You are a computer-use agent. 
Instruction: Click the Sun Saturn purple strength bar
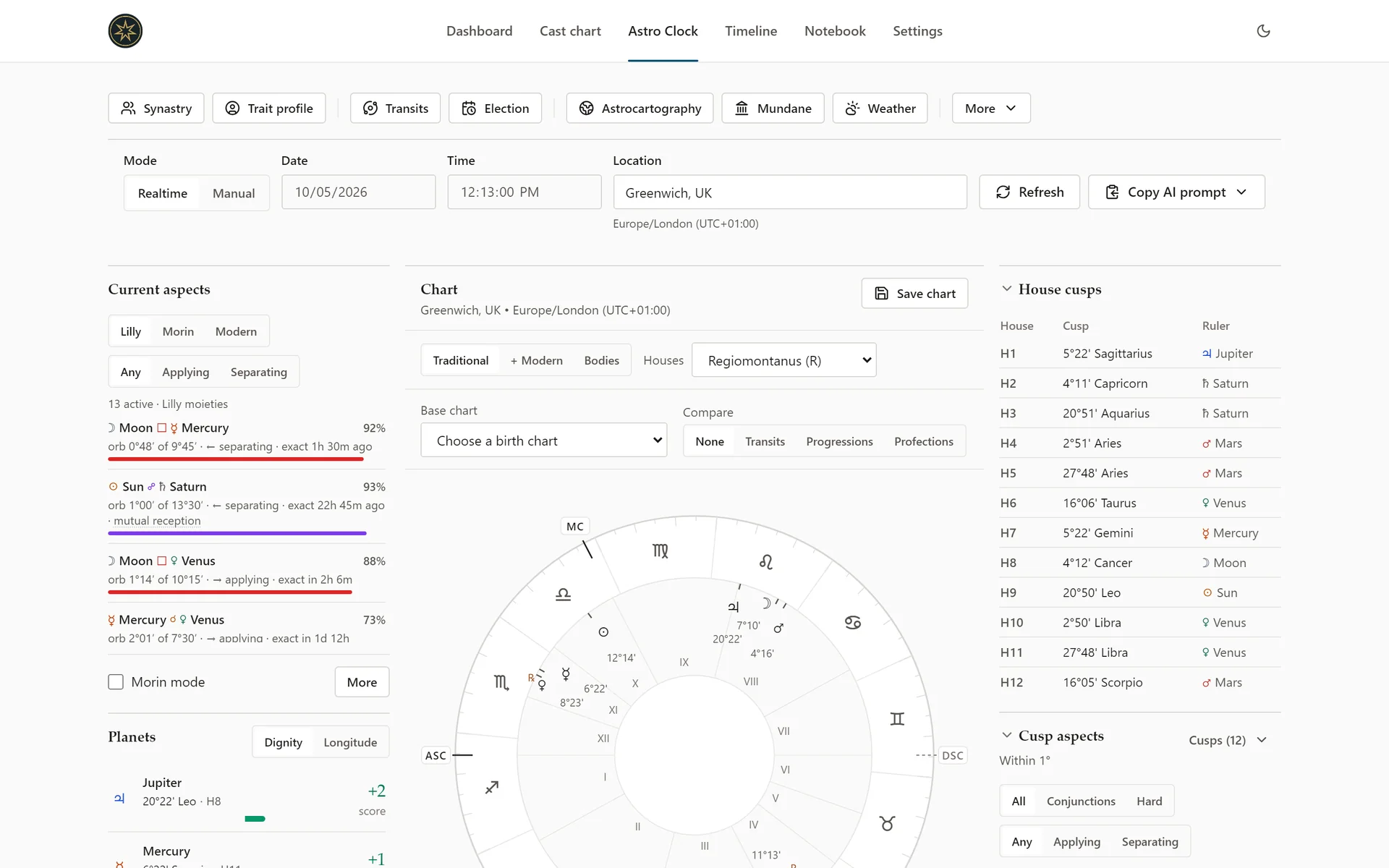click(x=237, y=533)
